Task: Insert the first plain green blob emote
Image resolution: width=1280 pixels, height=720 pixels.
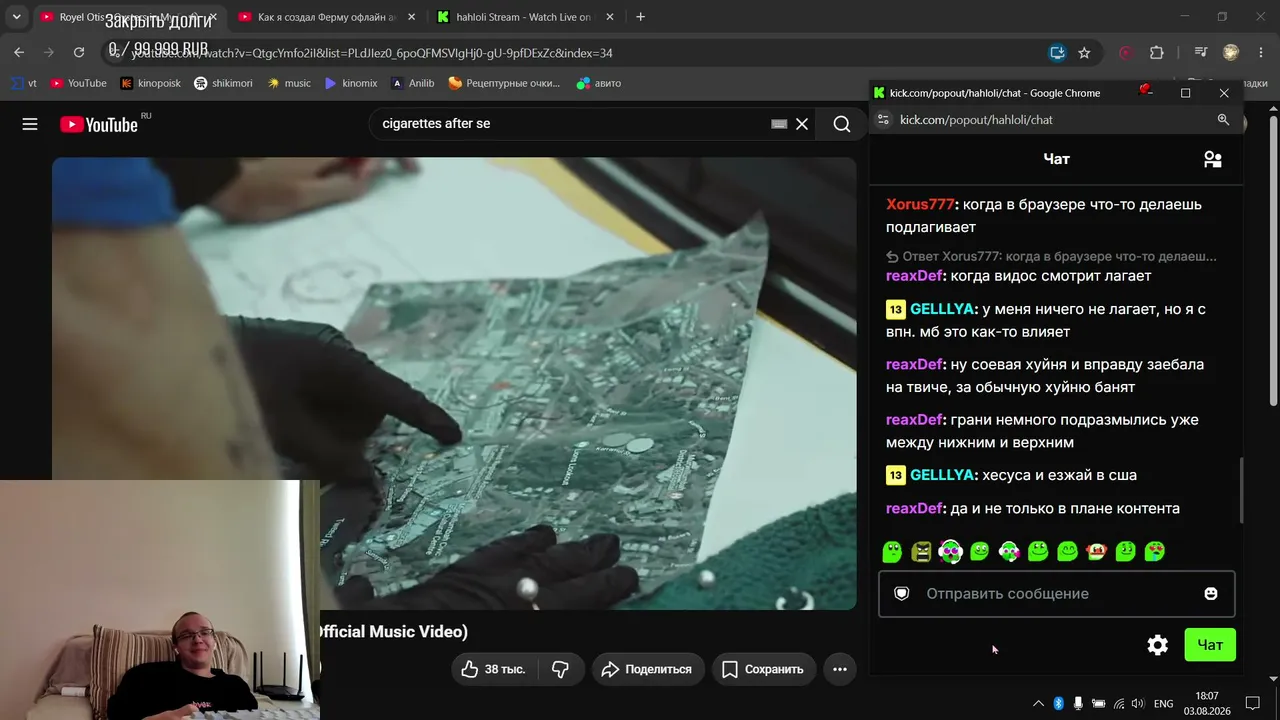Action: coord(892,551)
